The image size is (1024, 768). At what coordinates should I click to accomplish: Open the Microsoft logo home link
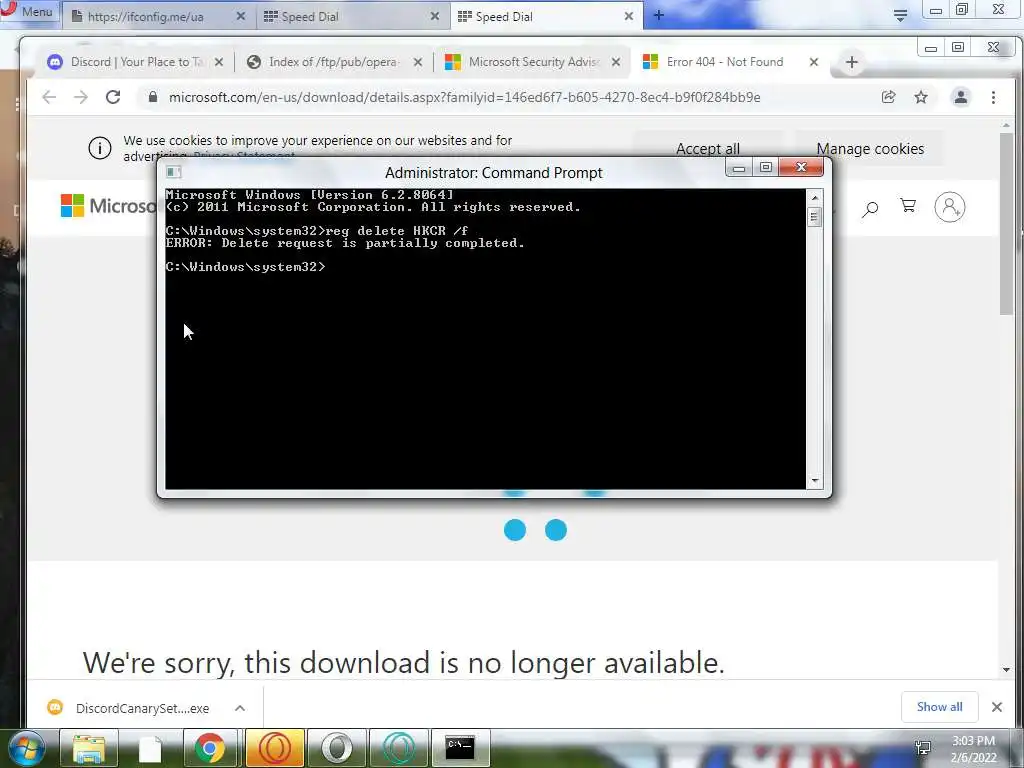(108, 206)
